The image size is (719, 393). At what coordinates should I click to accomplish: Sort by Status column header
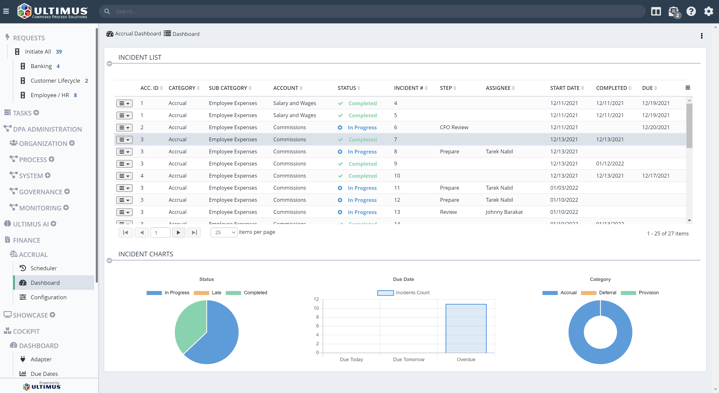(348, 88)
